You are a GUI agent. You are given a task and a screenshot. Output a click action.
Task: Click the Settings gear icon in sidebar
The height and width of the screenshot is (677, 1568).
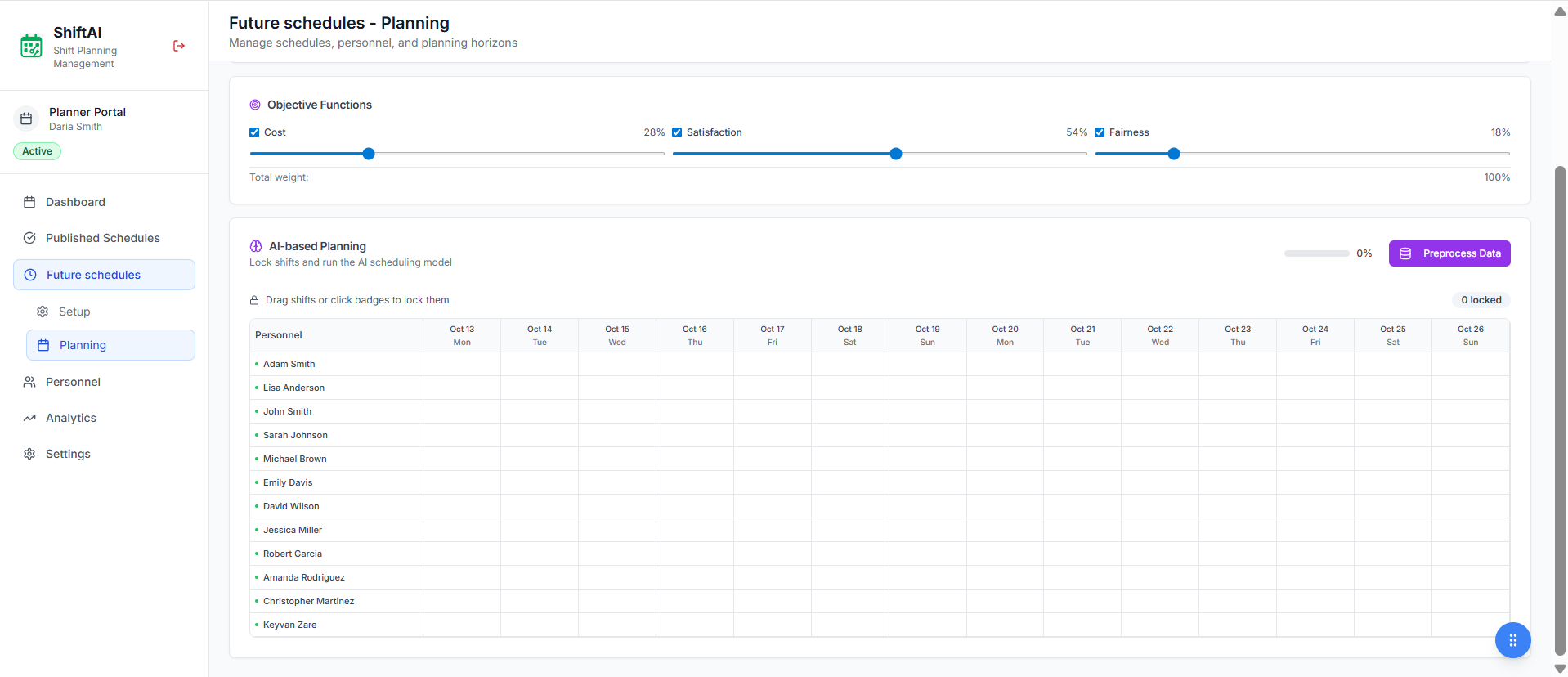(29, 454)
